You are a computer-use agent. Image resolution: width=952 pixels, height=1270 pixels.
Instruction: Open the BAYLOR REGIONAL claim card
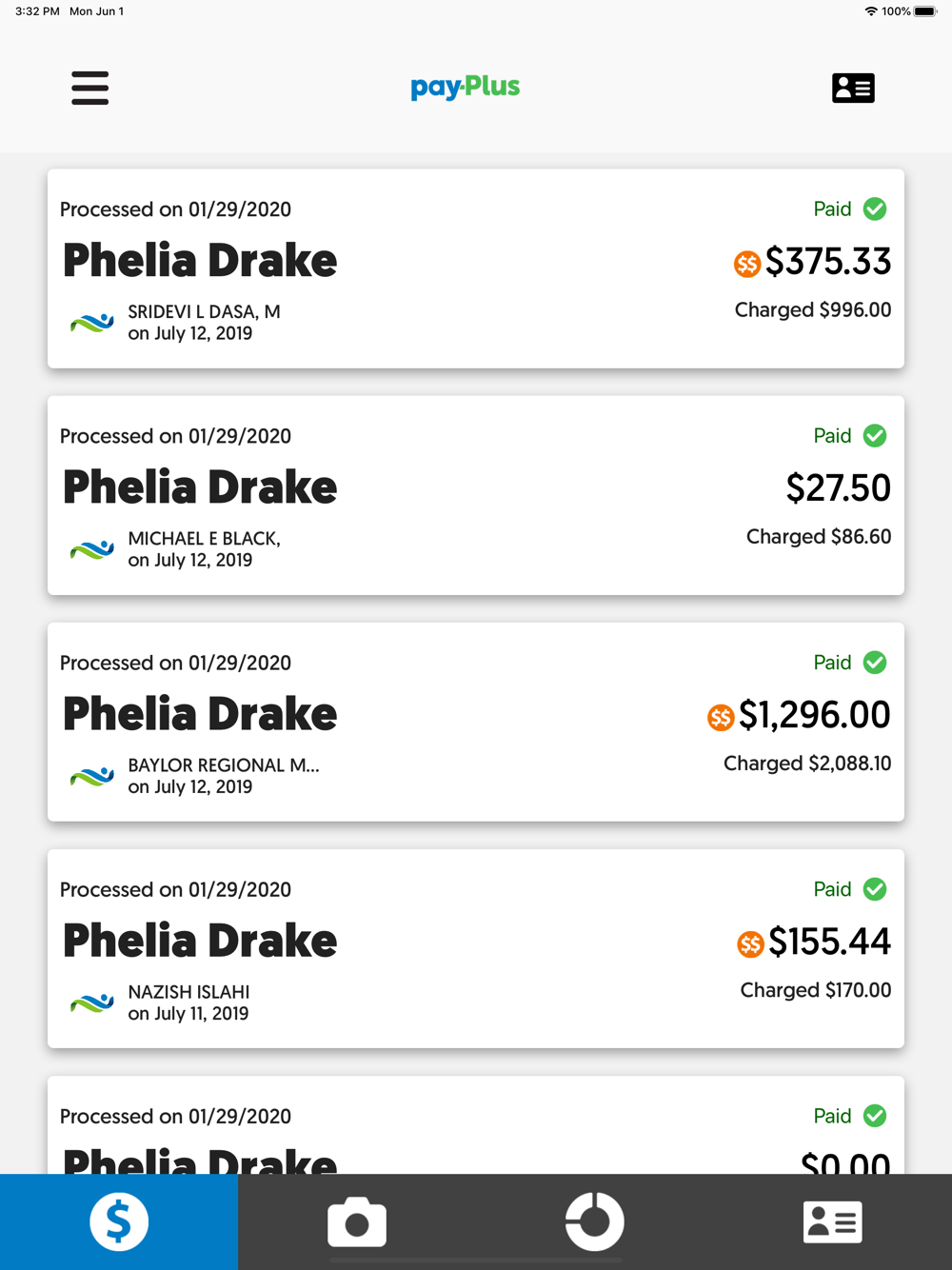coord(476,722)
